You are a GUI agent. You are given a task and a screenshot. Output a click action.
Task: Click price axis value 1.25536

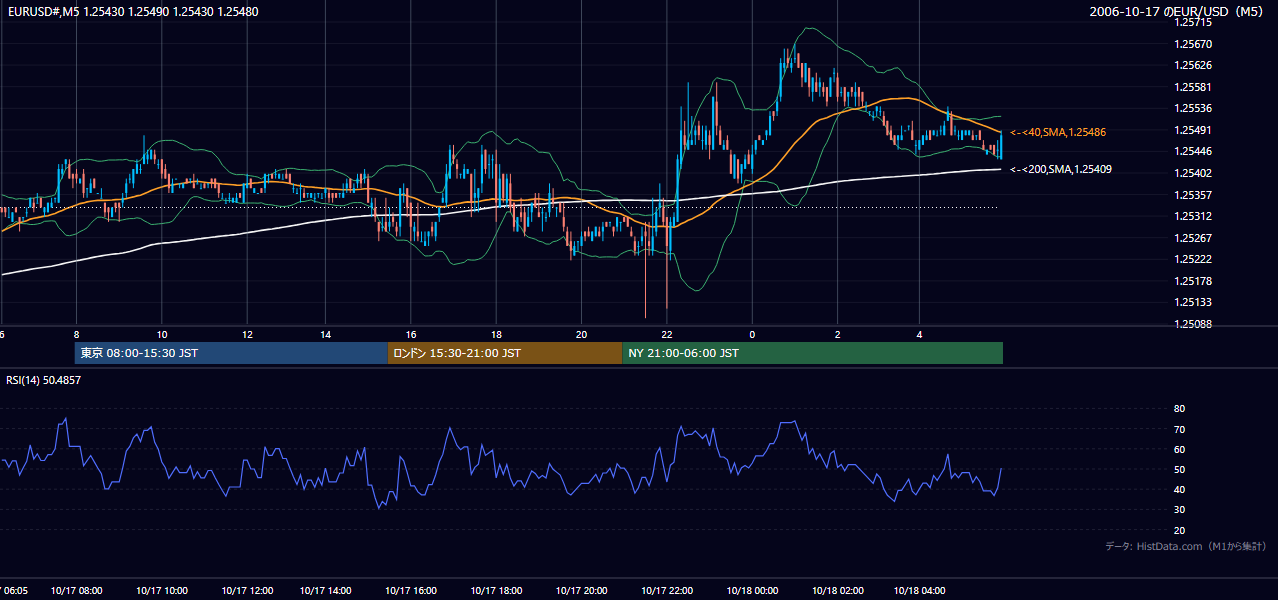[1193, 108]
